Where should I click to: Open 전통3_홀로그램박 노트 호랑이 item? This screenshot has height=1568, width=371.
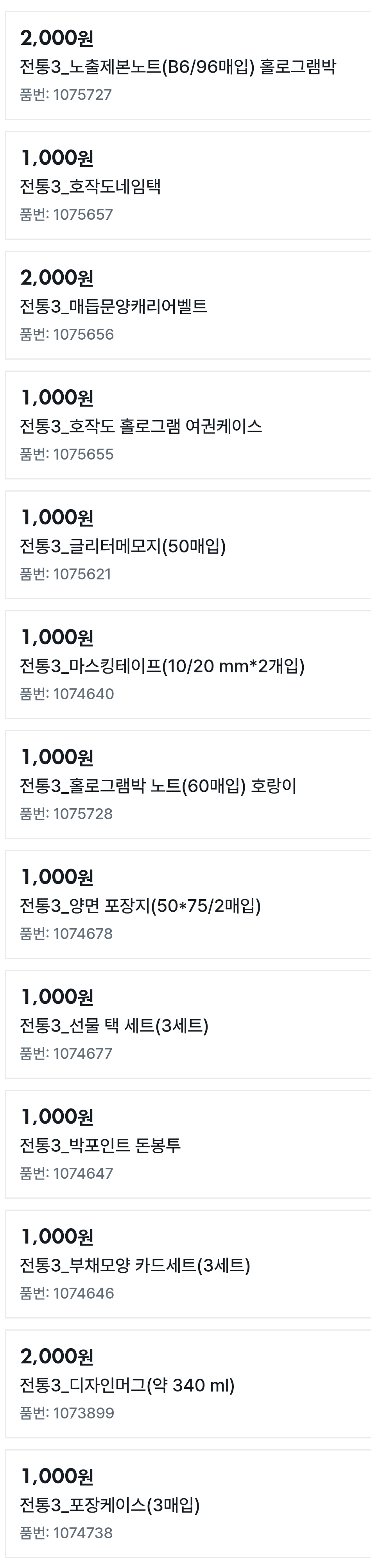pos(158,786)
